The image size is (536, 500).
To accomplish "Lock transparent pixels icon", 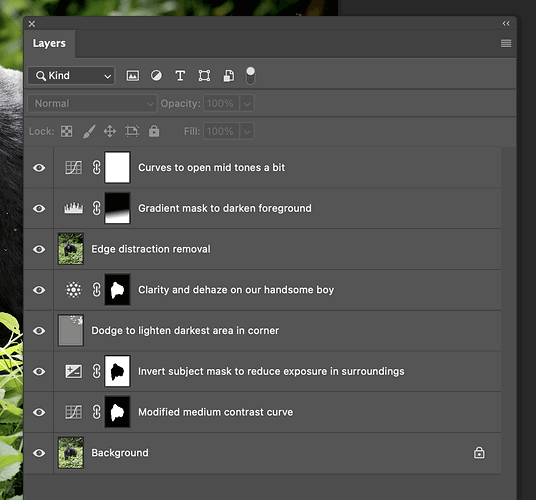I will [x=67, y=131].
